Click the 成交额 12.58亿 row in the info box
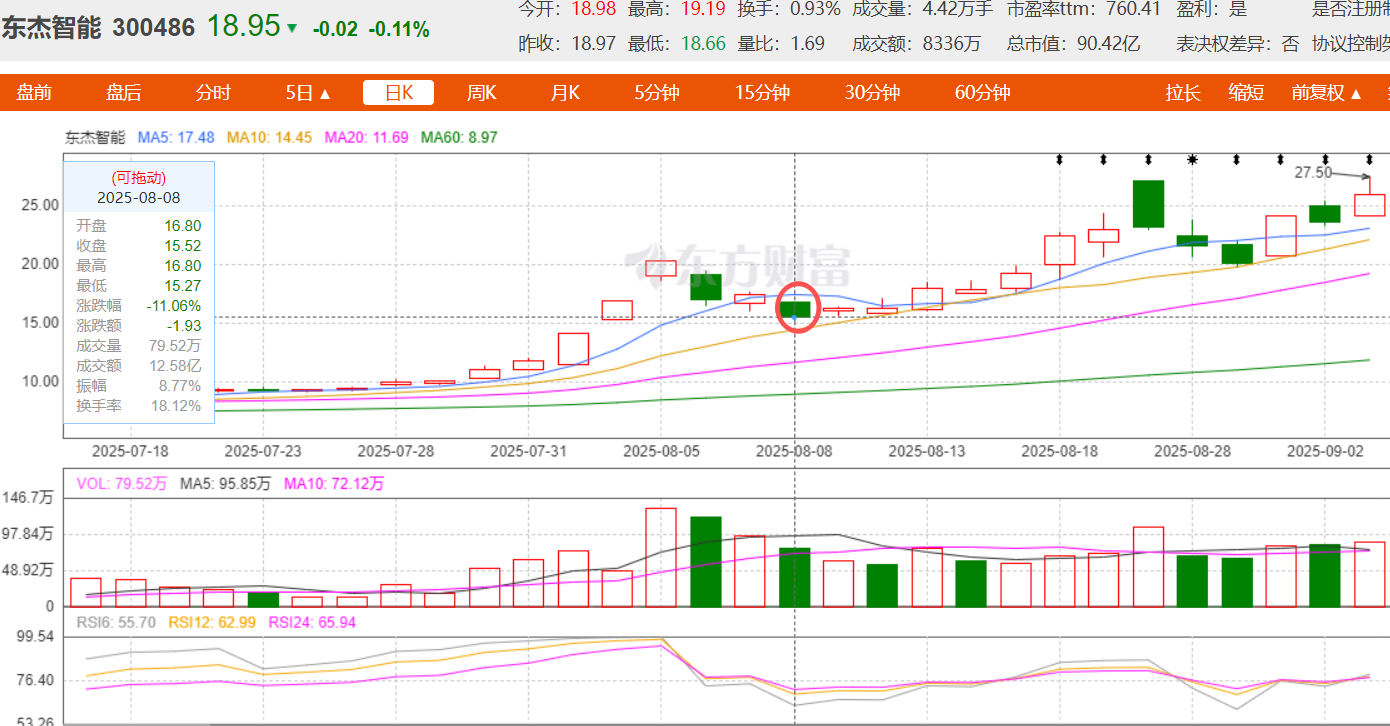1390x726 pixels. point(139,366)
